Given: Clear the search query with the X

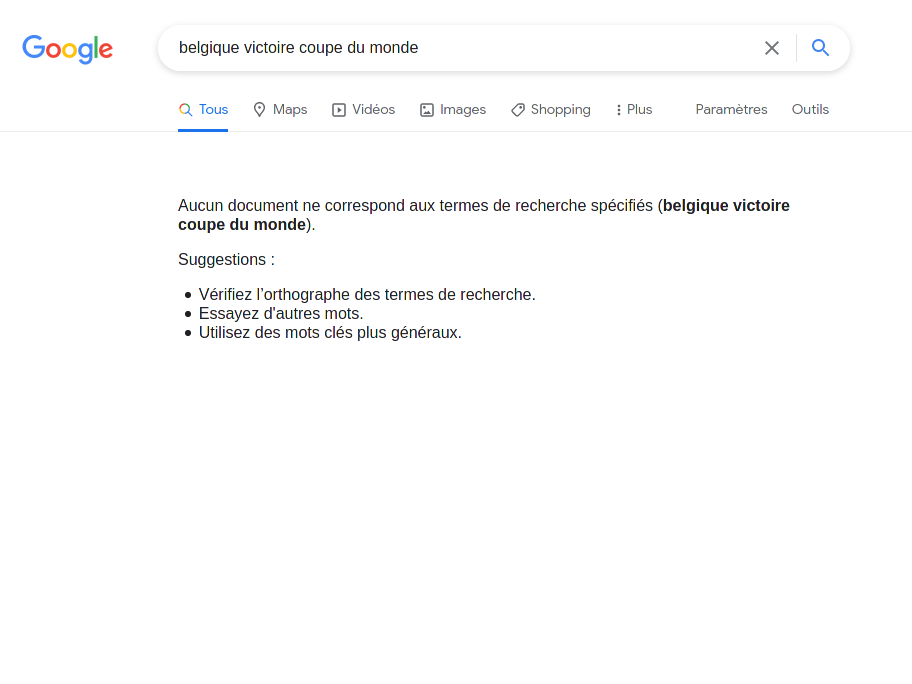Looking at the screenshot, I should pyautogui.click(x=771, y=48).
